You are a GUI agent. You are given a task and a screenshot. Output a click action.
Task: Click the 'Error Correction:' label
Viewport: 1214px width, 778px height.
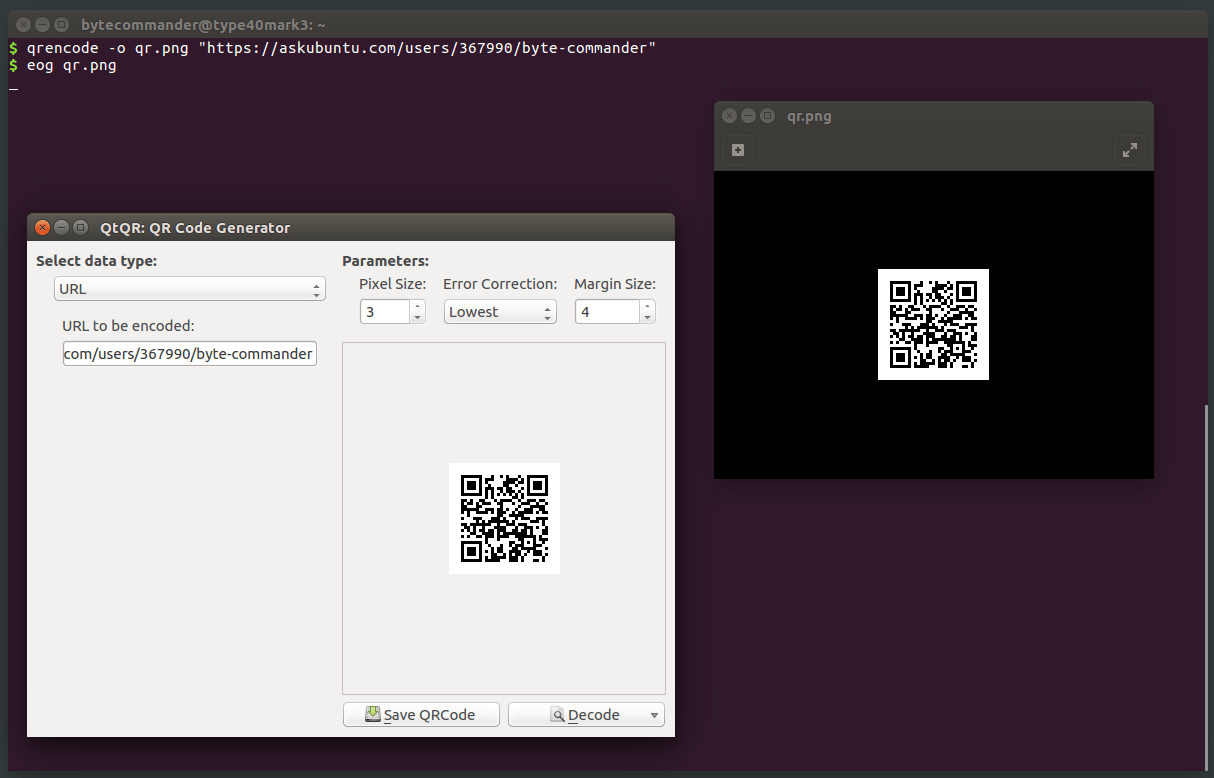(500, 284)
